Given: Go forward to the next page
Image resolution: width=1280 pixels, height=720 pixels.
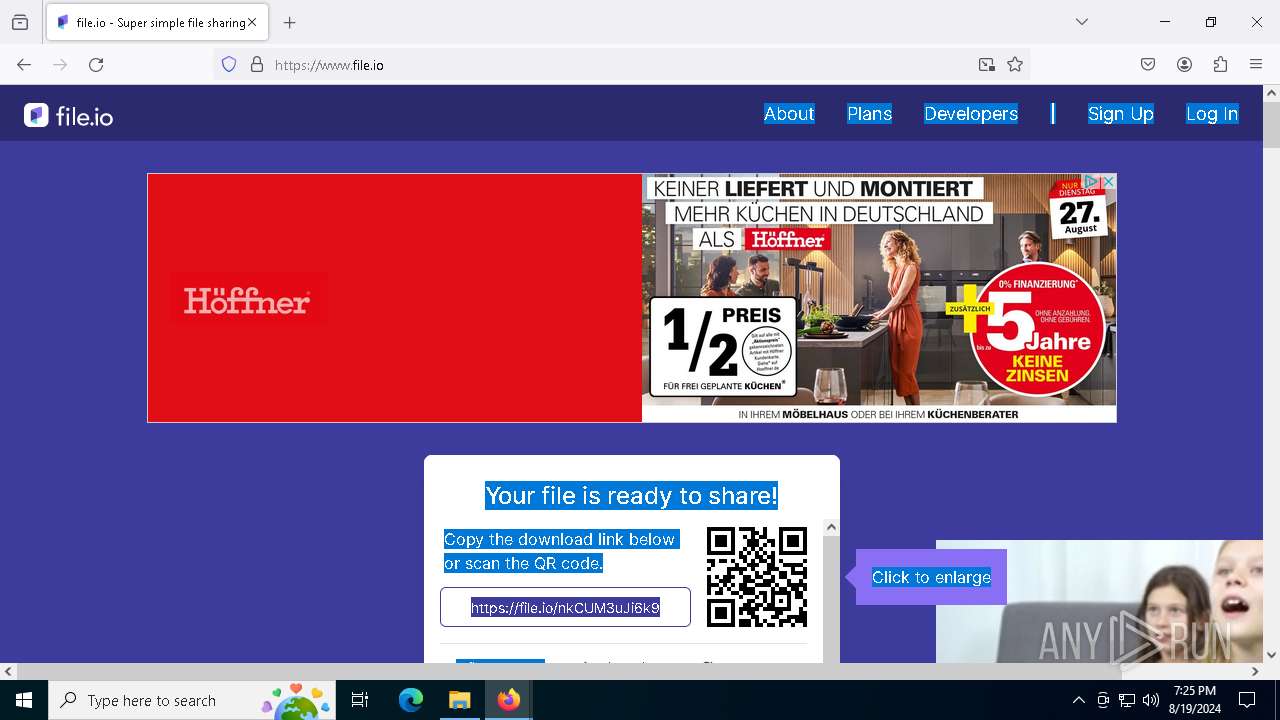Looking at the screenshot, I should [x=60, y=65].
